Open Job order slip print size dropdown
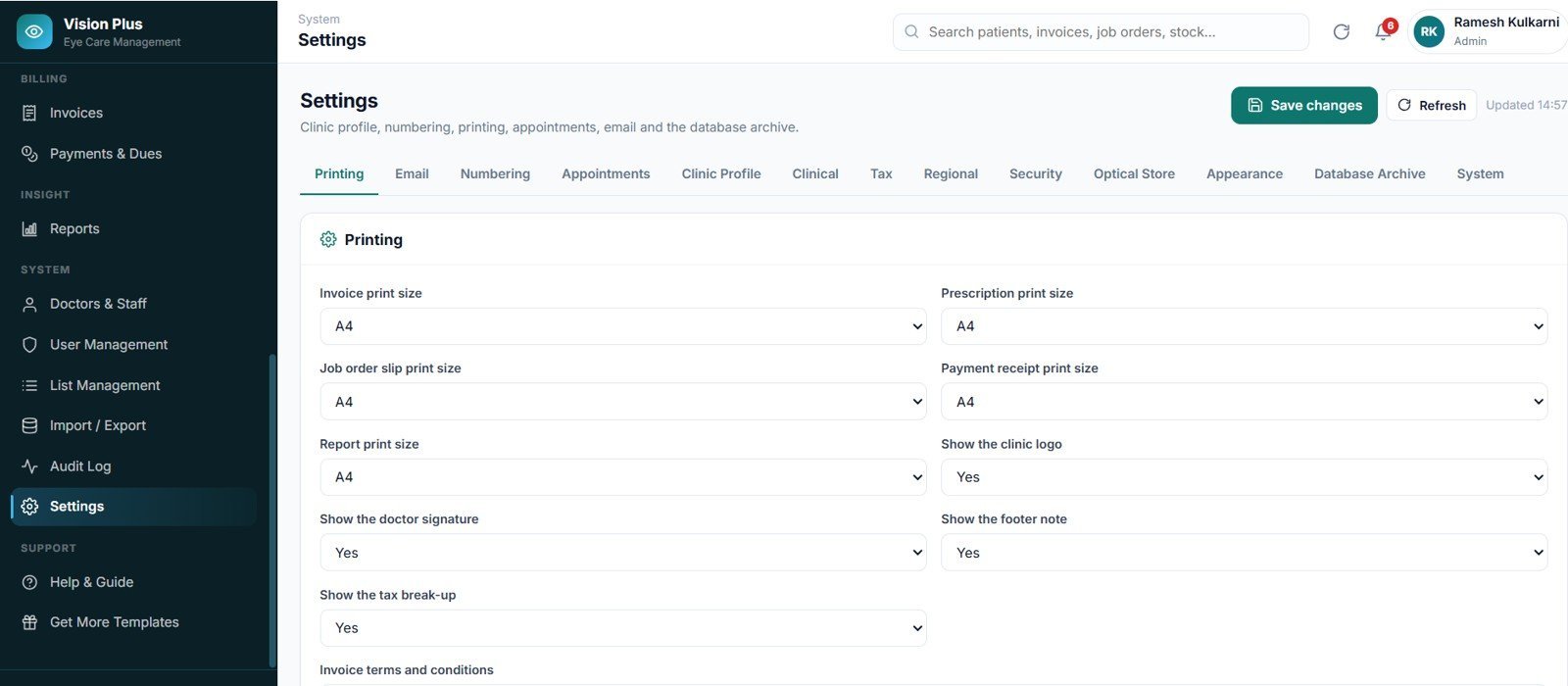Image resolution: width=1568 pixels, height=686 pixels. [x=622, y=402]
